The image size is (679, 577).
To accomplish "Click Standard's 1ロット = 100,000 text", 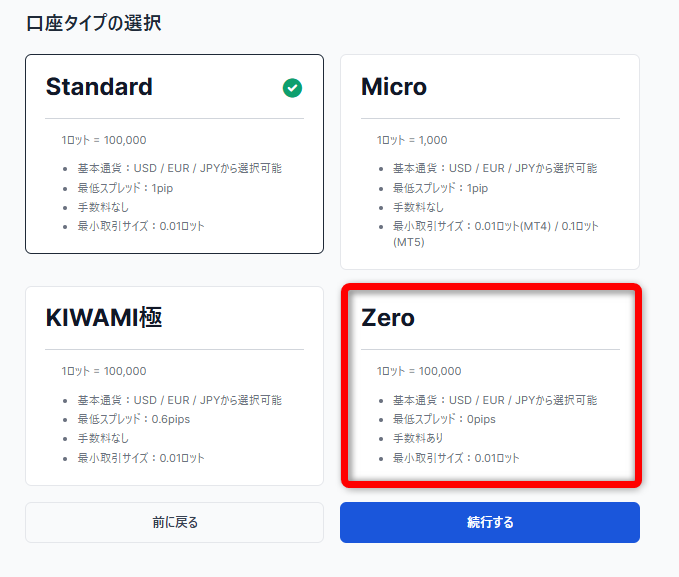I will pyautogui.click(x=103, y=140).
